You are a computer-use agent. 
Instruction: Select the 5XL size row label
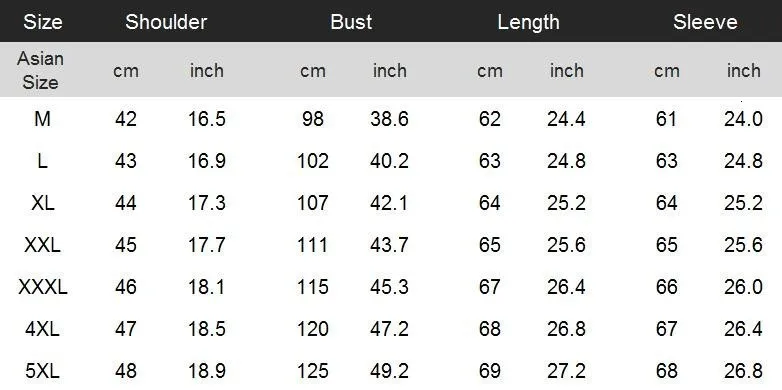click(42, 371)
